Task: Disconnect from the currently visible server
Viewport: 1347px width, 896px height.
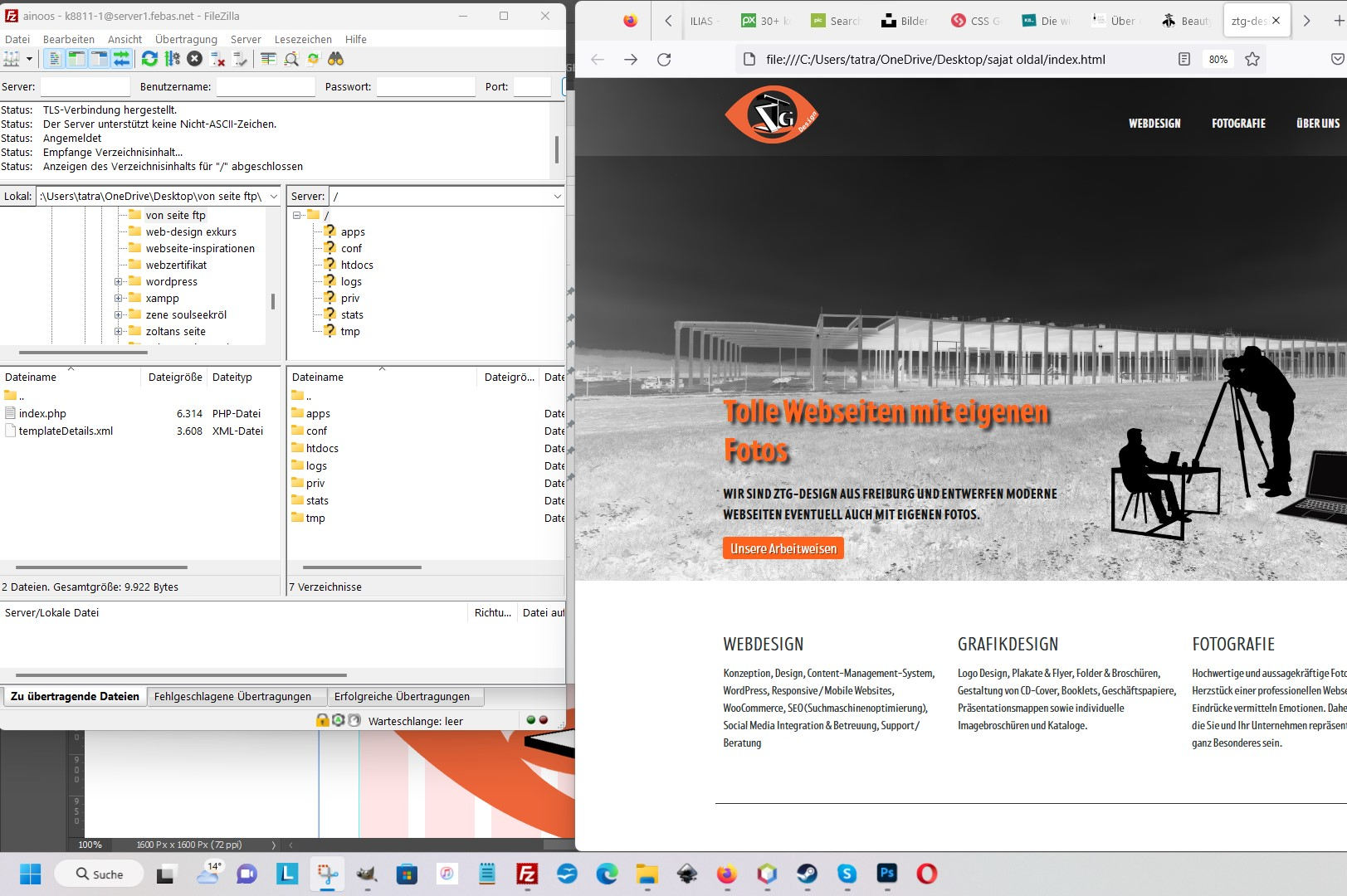Action: 217,59
